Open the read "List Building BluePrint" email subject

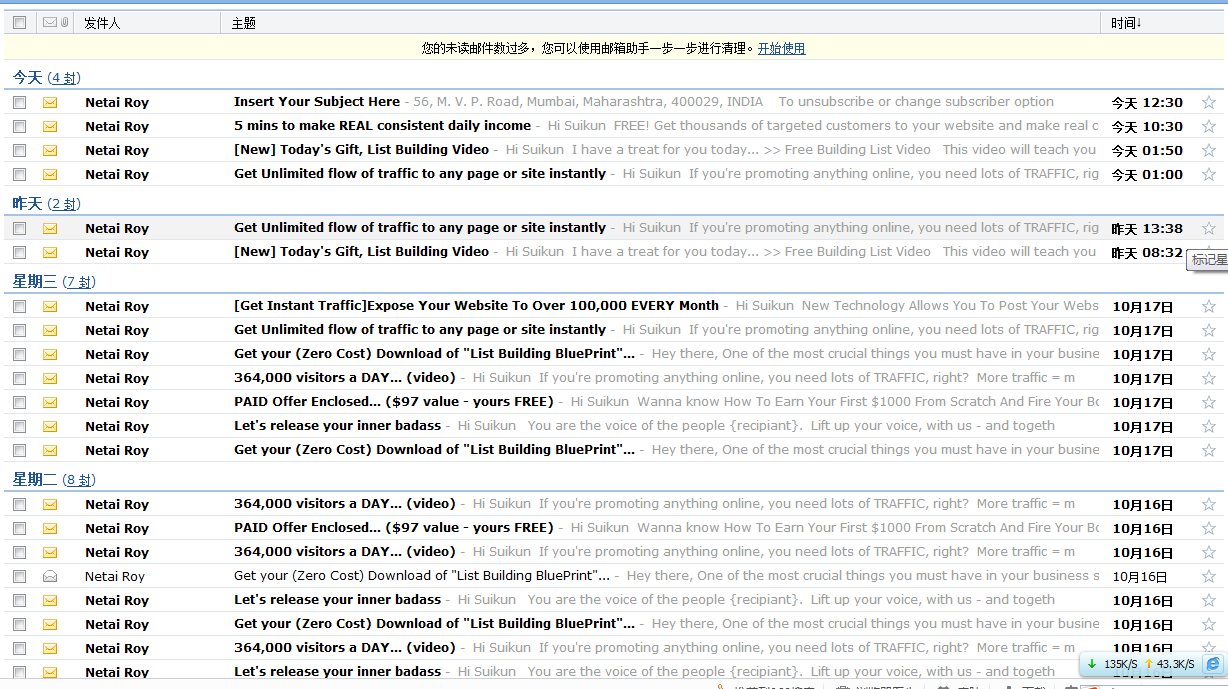422,576
